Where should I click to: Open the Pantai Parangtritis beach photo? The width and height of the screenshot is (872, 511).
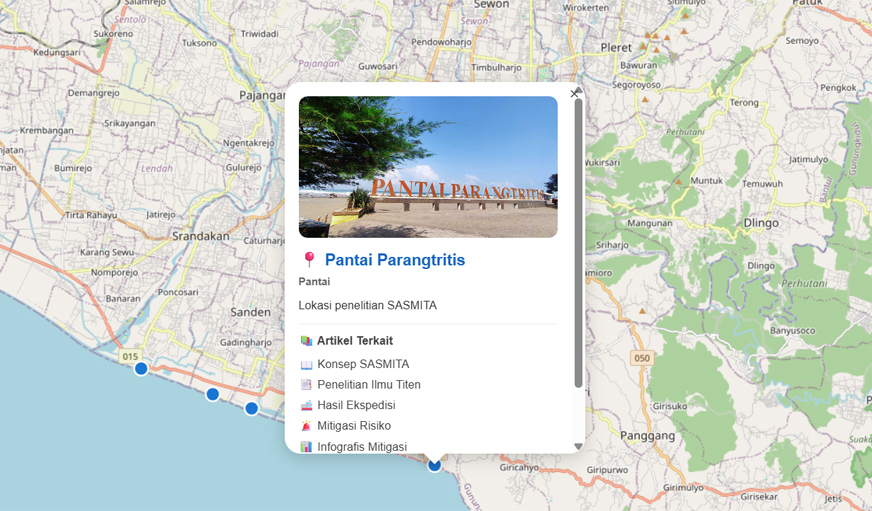[x=428, y=167]
